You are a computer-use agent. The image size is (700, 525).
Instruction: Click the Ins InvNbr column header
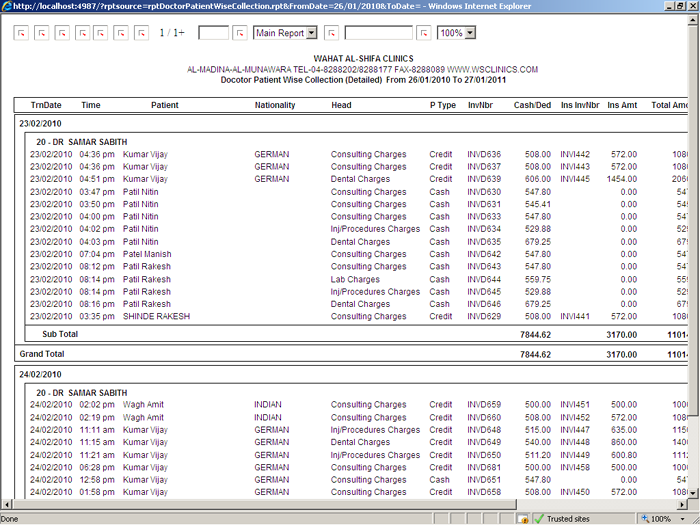(580, 105)
